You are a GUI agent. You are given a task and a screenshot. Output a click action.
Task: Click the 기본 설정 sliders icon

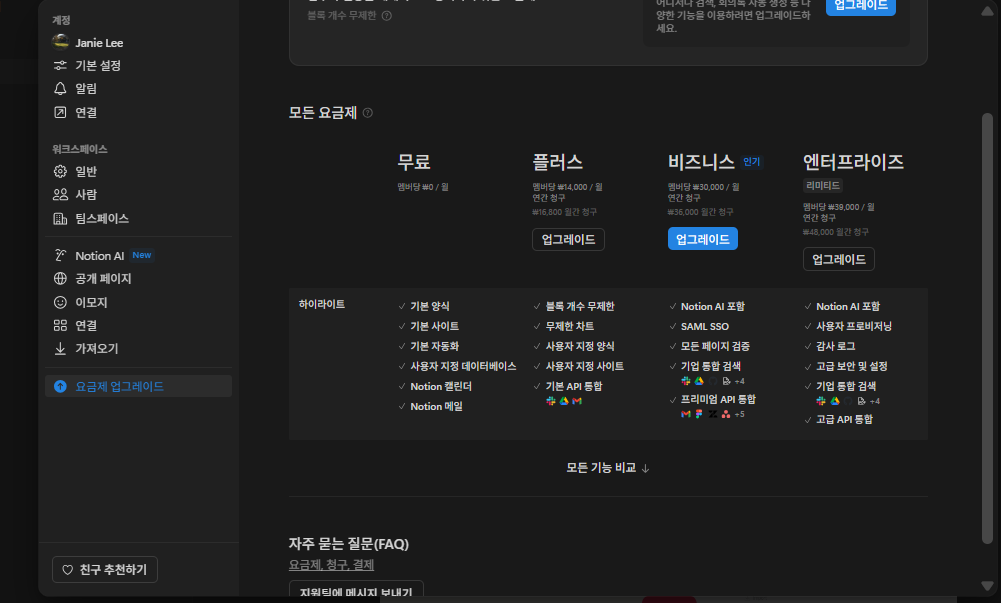point(60,65)
